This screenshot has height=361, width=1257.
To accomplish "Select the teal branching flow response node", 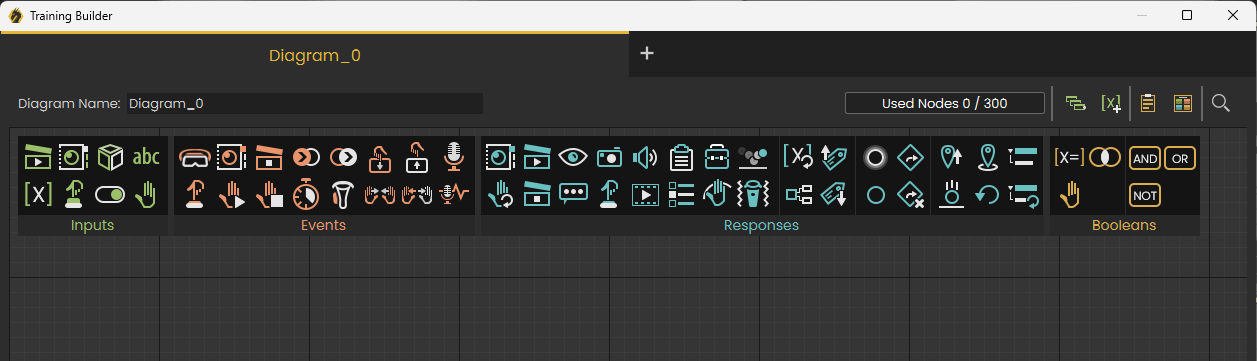I will (x=798, y=194).
